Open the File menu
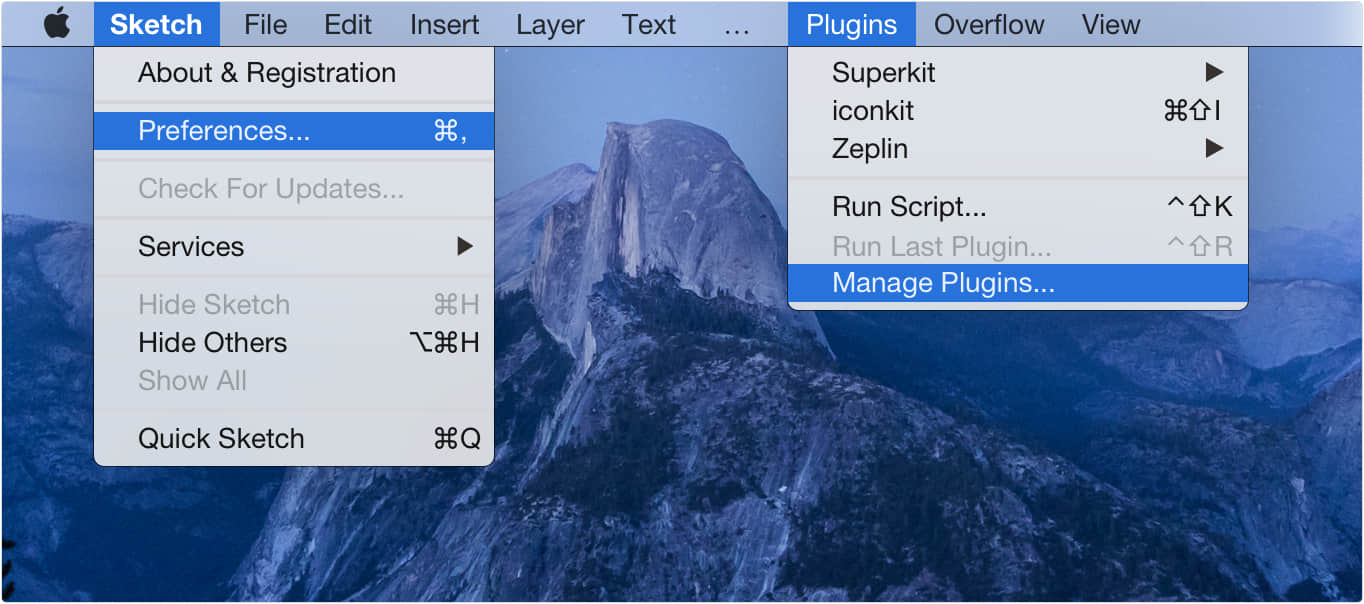Viewport: 1364px width, 604px height. pos(266,24)
